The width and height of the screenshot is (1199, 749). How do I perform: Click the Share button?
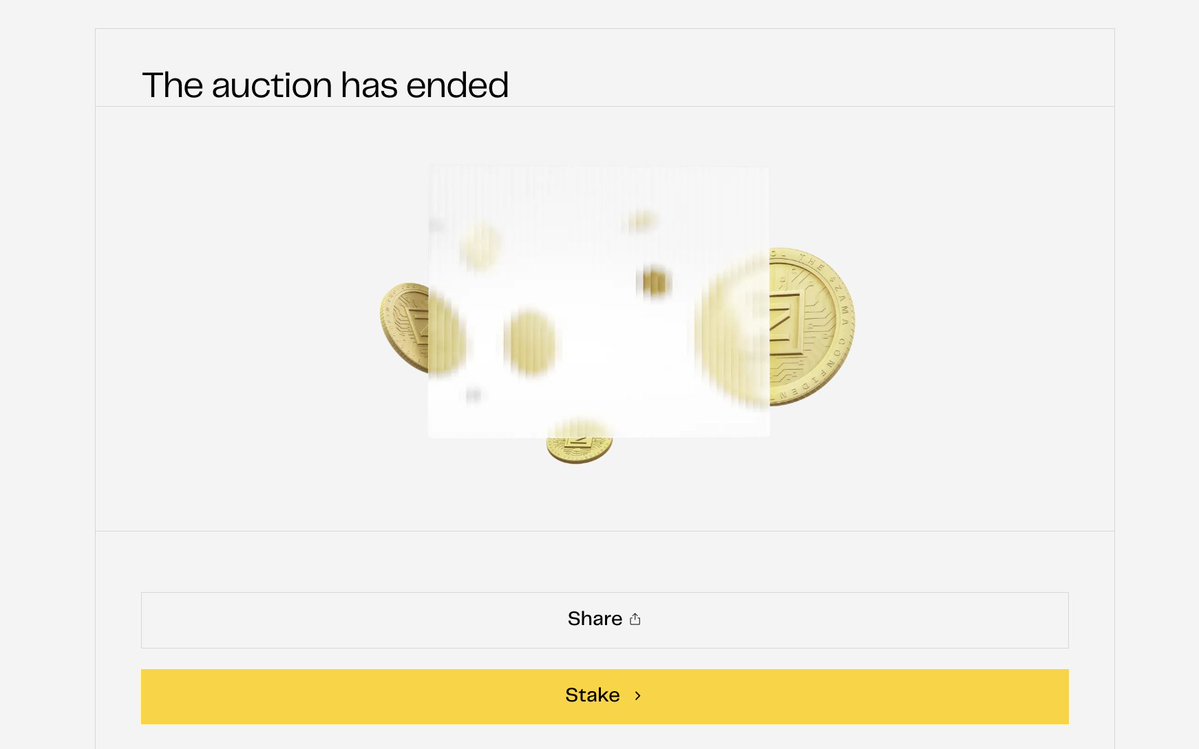click(604, 620)
